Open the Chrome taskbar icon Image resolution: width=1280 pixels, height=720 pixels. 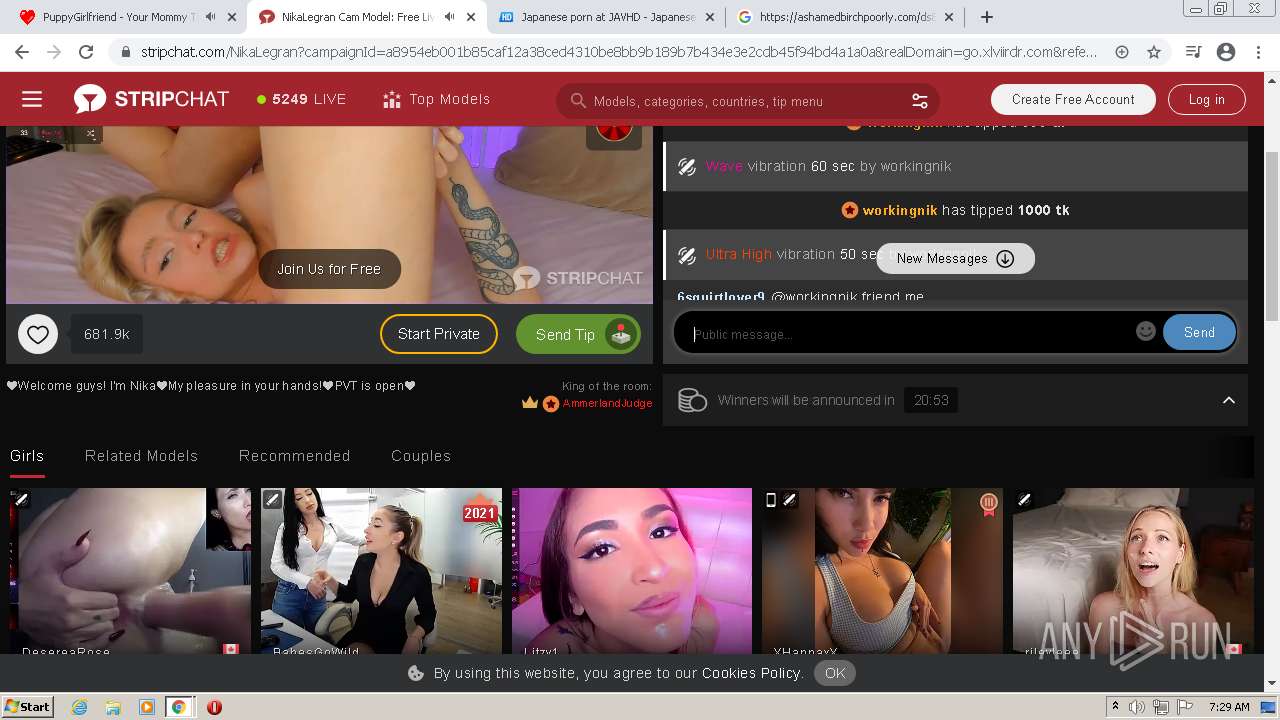click(x=178, y=707)
